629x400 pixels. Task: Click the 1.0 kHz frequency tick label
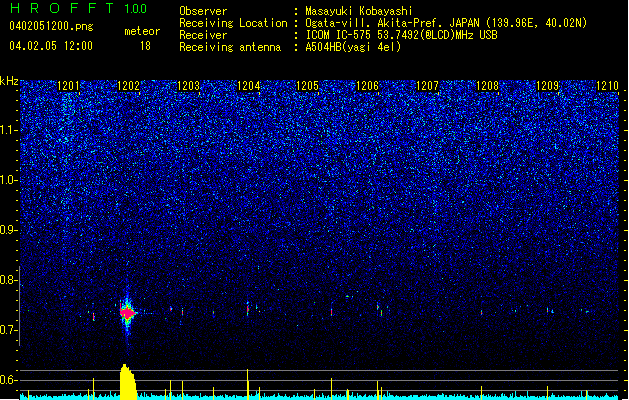pos(8,180)
